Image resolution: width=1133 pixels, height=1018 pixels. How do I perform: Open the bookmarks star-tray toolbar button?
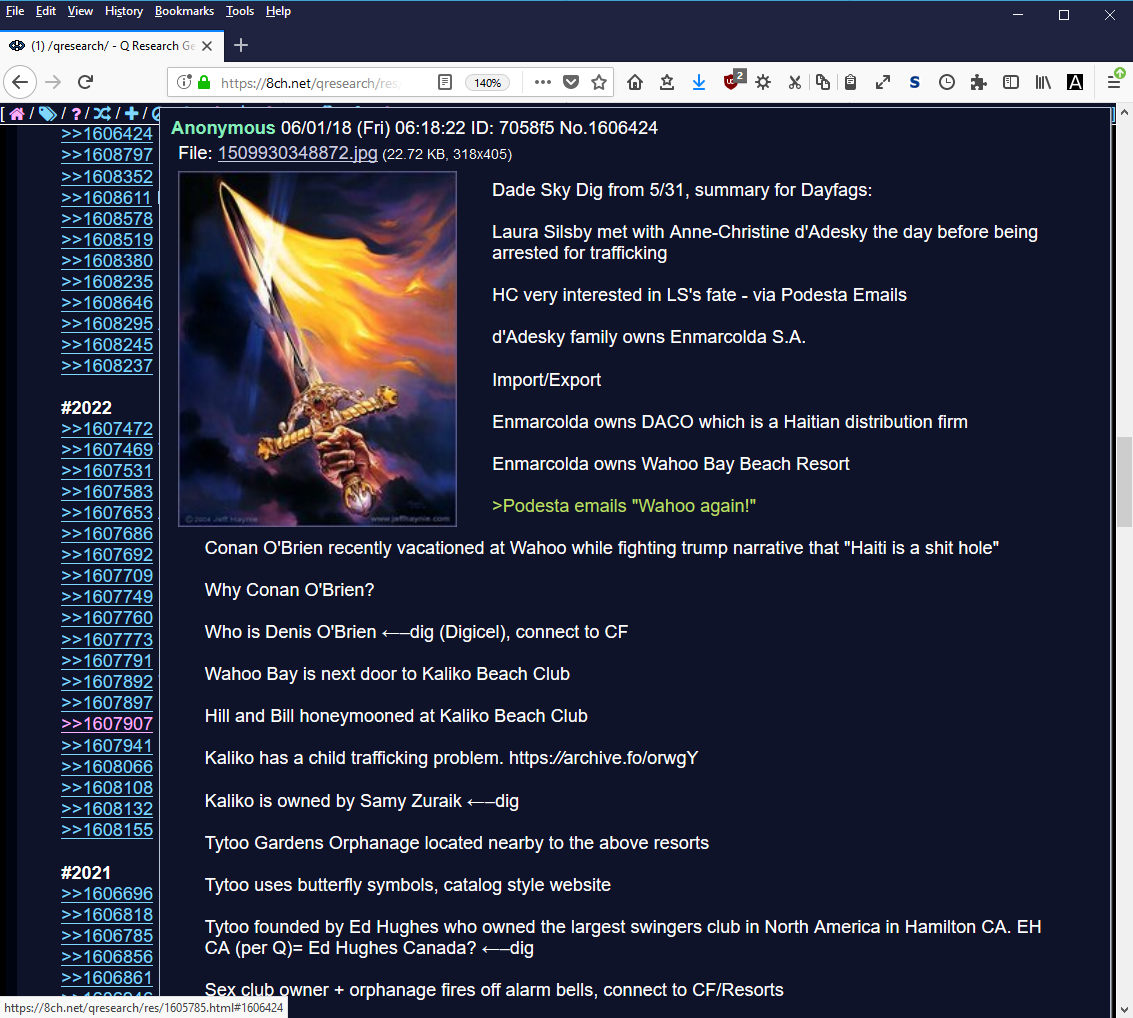[667, 82]
